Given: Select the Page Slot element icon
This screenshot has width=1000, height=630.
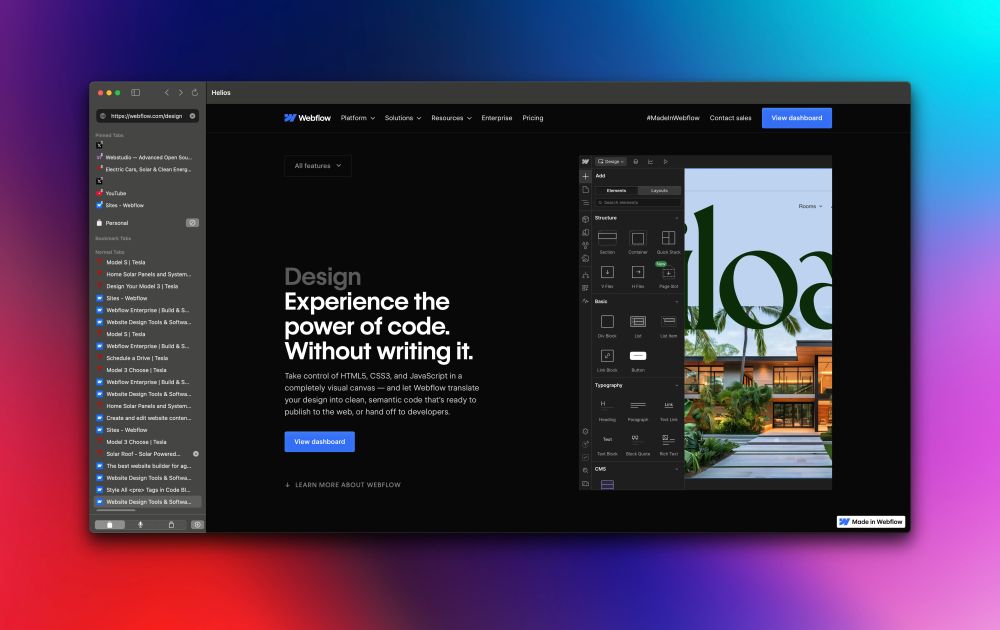Looking at the screenshot, I should tap(668, 273).
